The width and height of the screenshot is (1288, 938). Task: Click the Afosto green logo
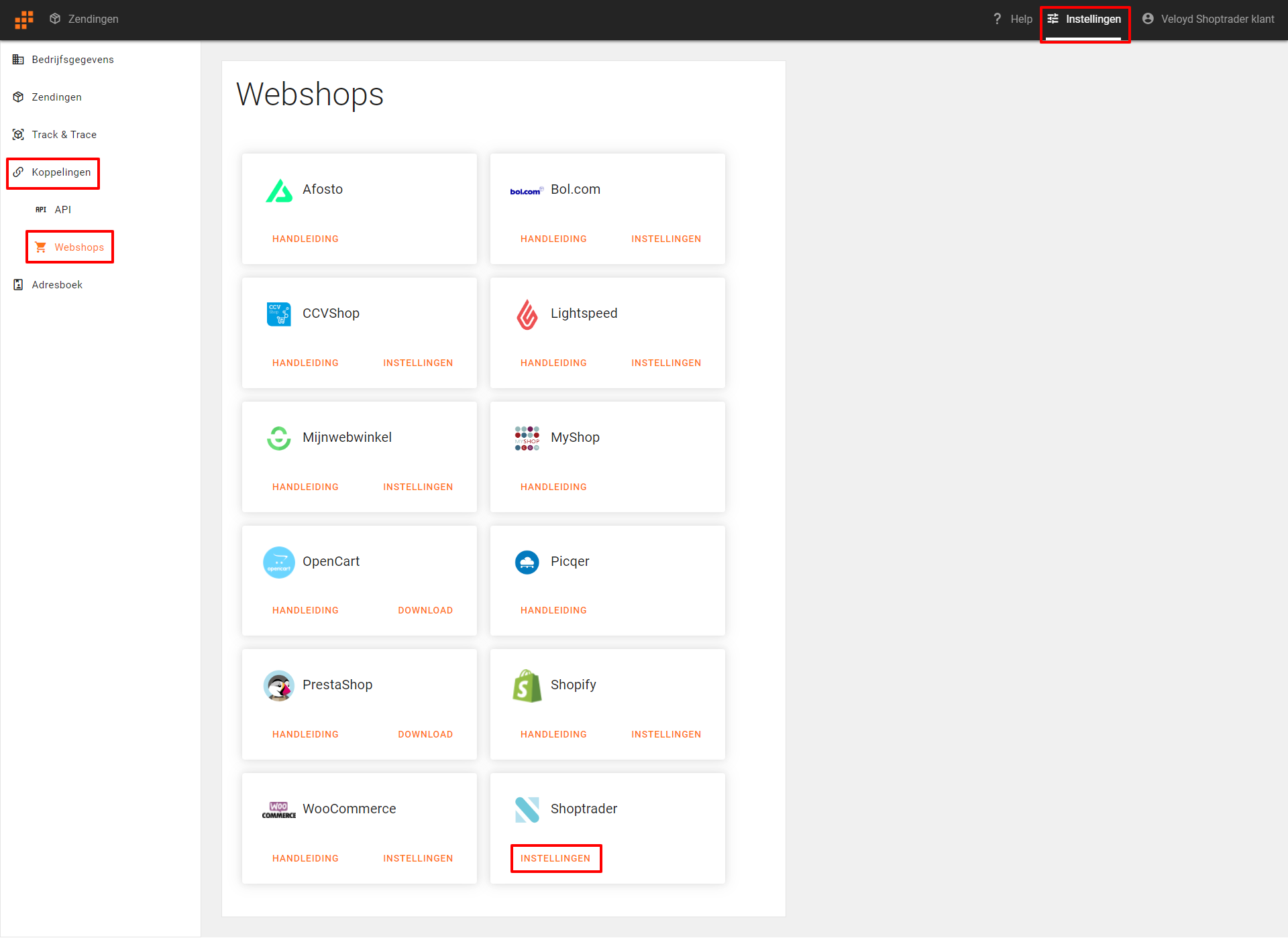279,190
